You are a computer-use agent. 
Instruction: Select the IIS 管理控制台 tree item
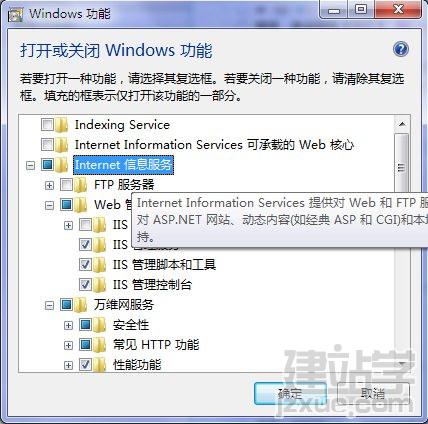click(152, 285)
